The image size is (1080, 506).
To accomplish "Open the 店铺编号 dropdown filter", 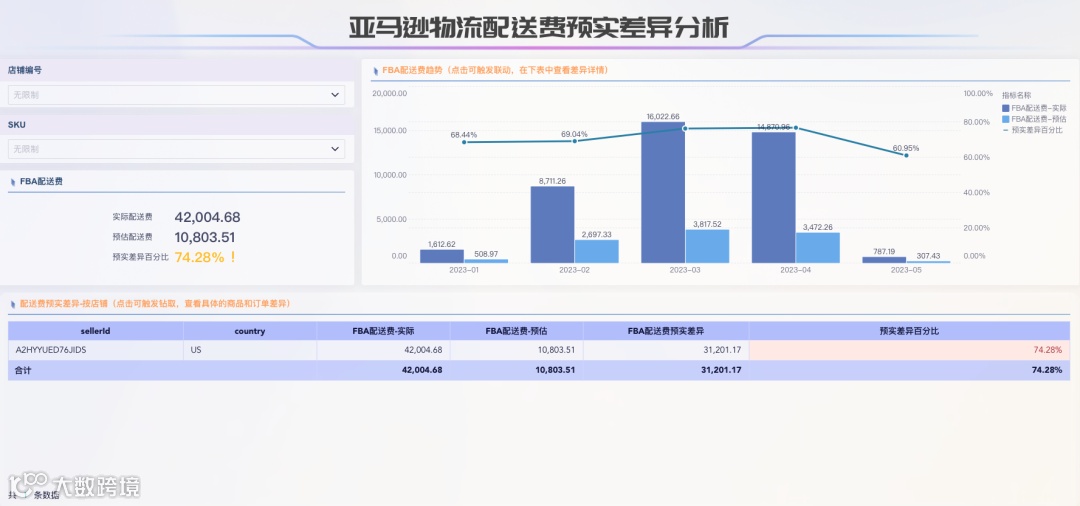I will pos(176,95).
